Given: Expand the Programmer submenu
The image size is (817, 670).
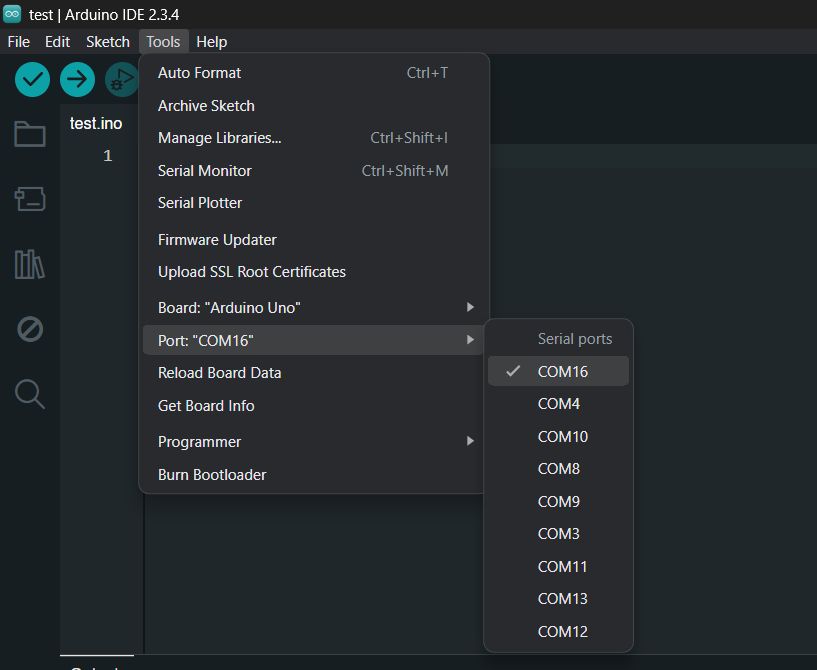Looking at the screenshot, I should coord(314,442).
